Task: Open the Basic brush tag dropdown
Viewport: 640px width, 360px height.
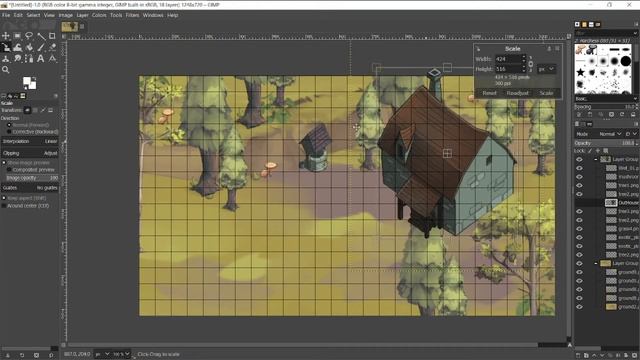Action: point(606,99)
